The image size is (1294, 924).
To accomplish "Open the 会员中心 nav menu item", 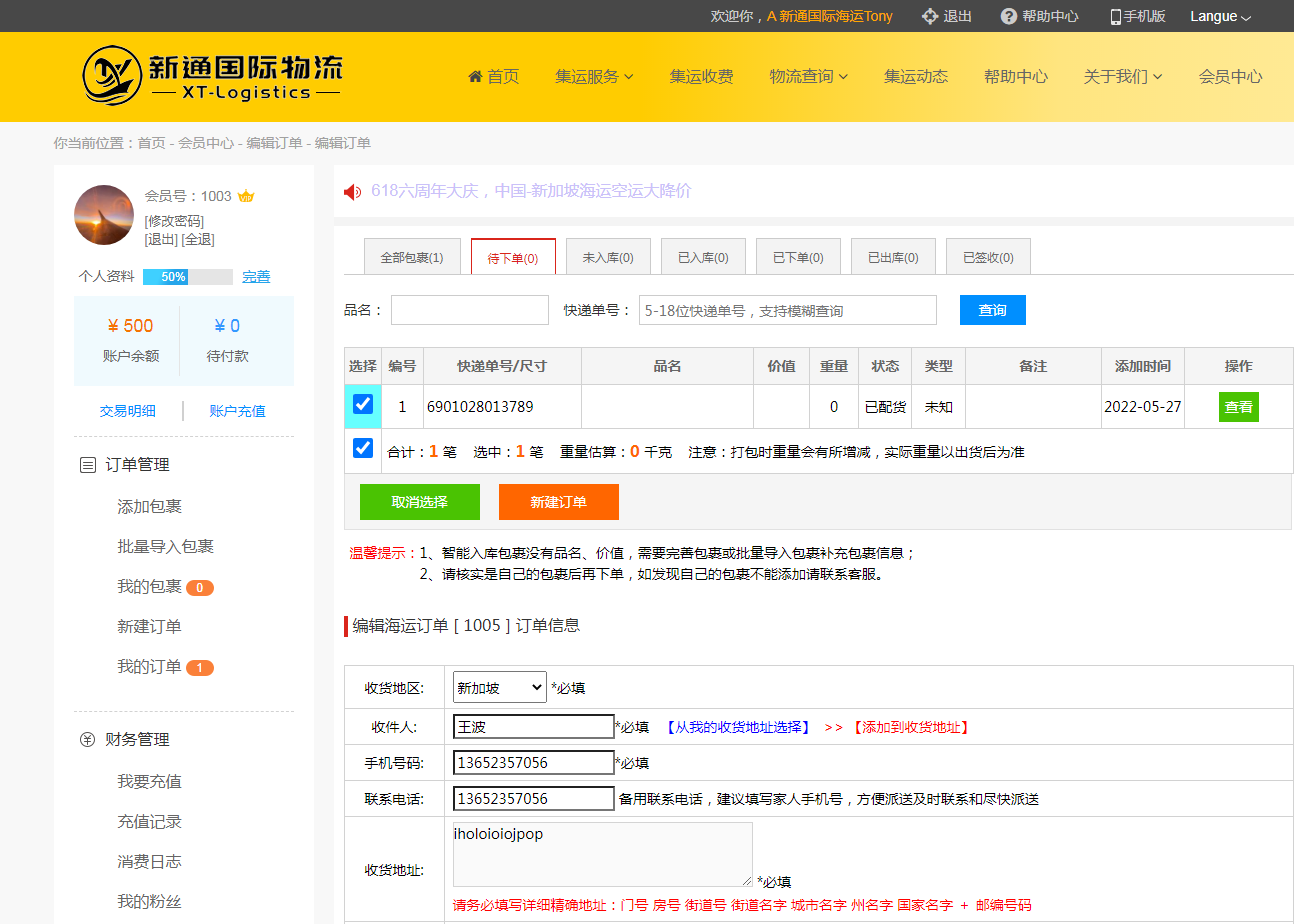I will point(1230,76).
